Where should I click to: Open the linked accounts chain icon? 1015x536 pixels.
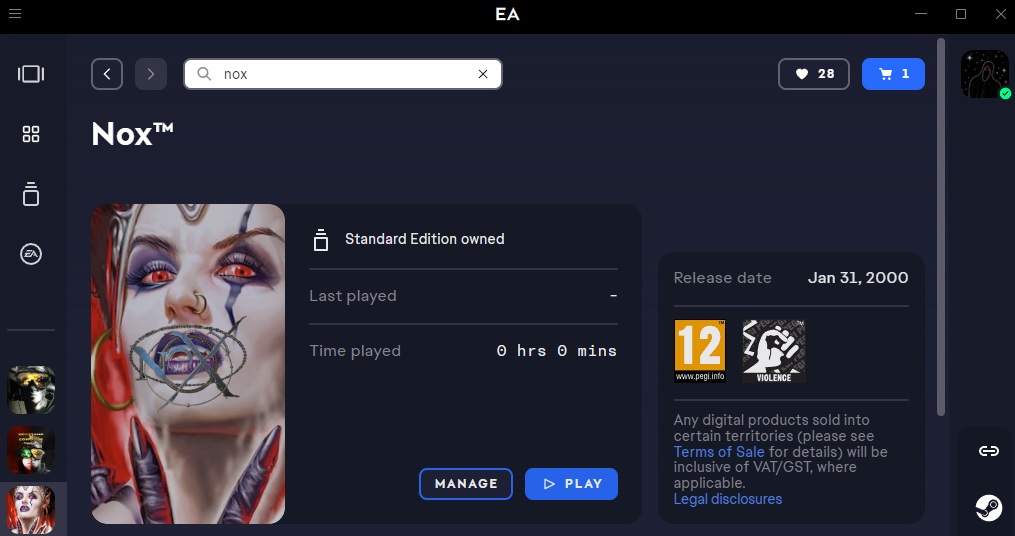(x=988, y=451)
